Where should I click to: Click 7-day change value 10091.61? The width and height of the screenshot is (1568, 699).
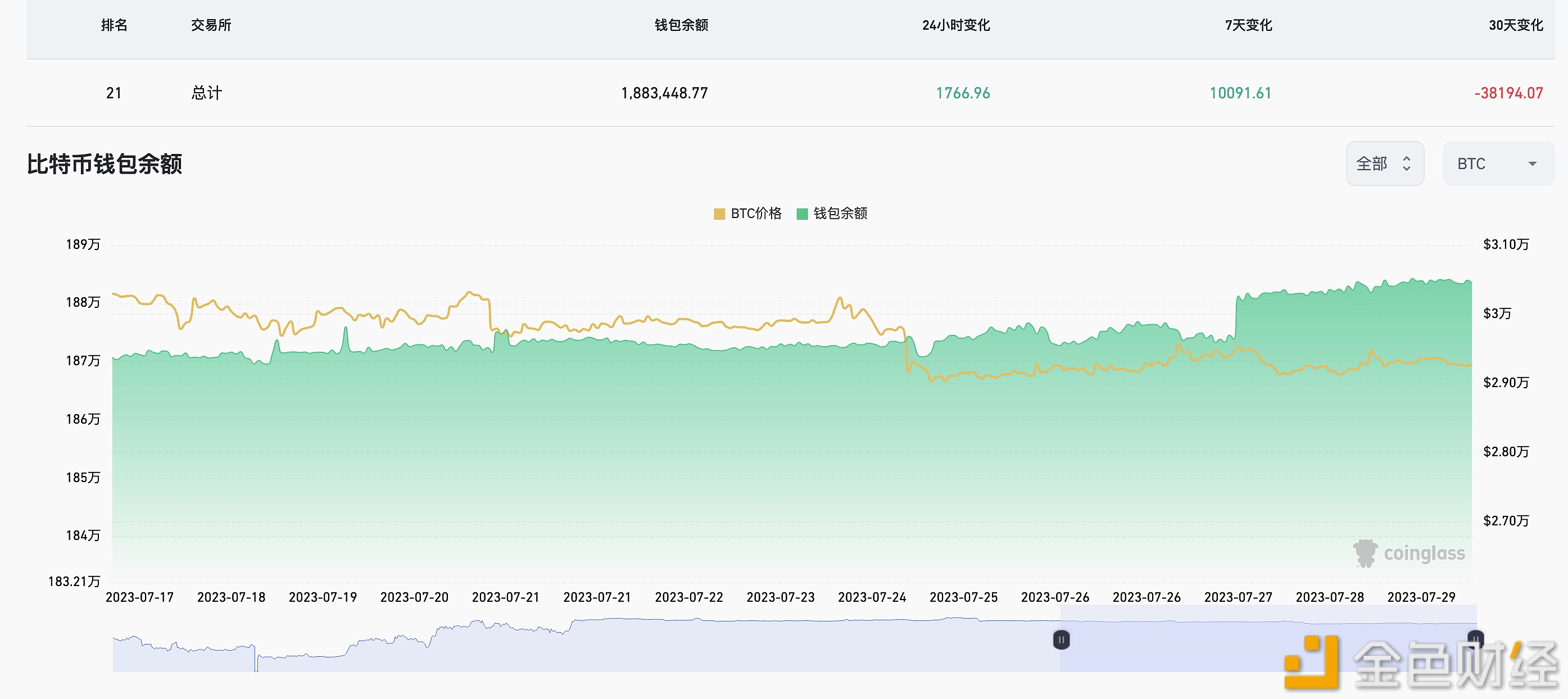point(1240,93)
